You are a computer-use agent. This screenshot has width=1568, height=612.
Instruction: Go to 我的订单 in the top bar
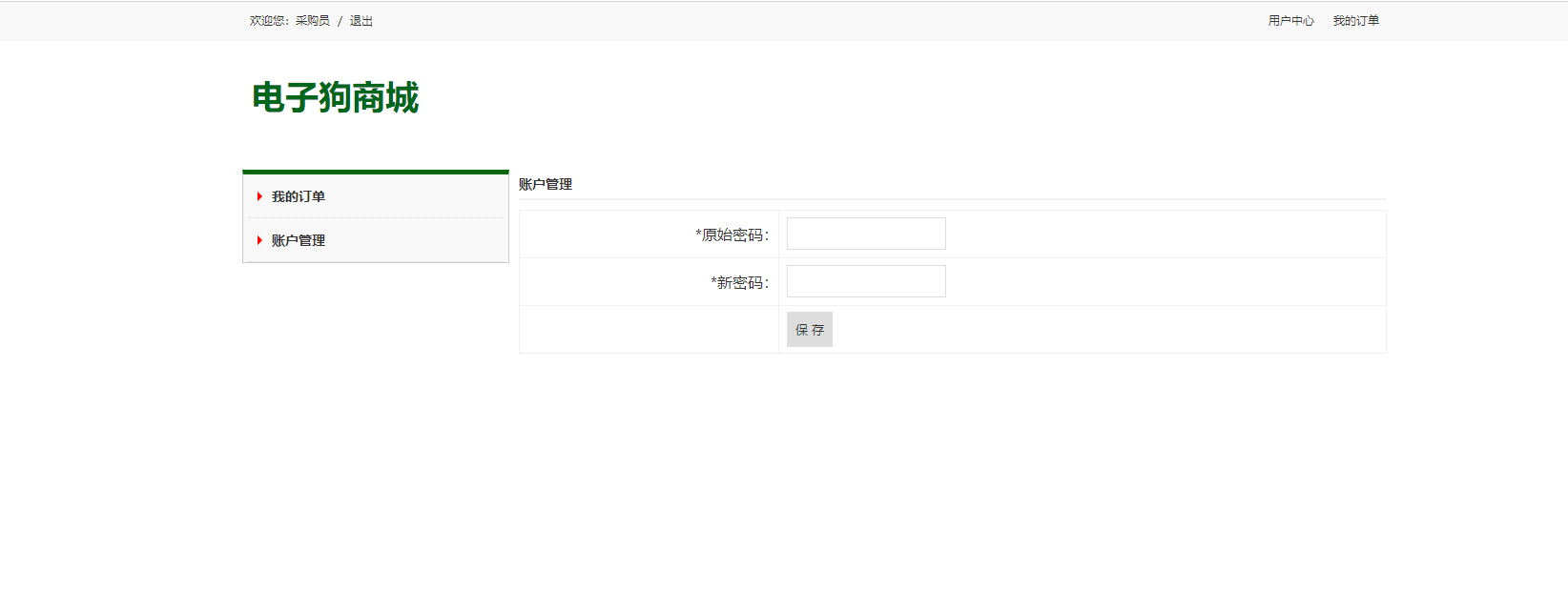click(1355, 21)
